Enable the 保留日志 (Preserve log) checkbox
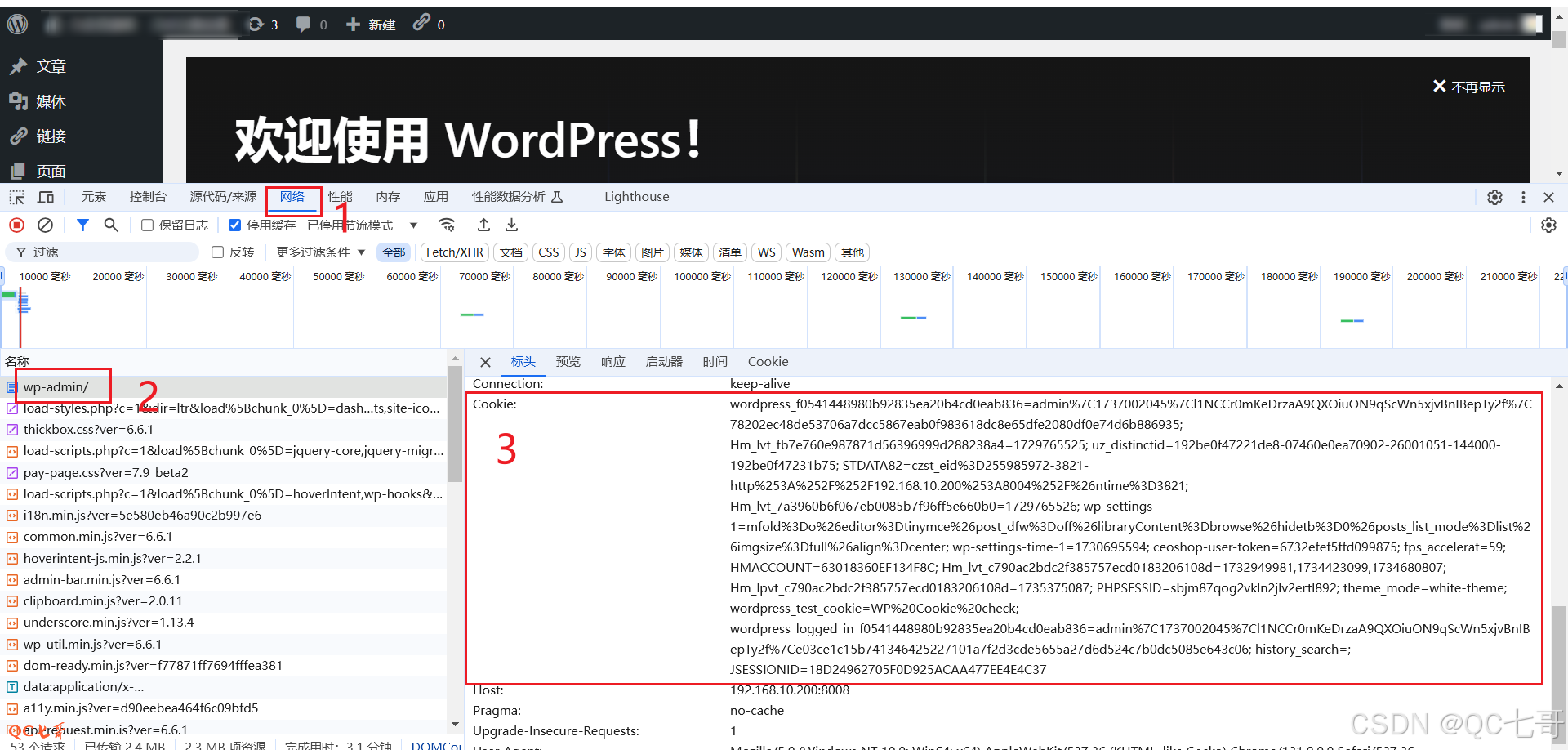The image size is (1568, 750). 148,225
